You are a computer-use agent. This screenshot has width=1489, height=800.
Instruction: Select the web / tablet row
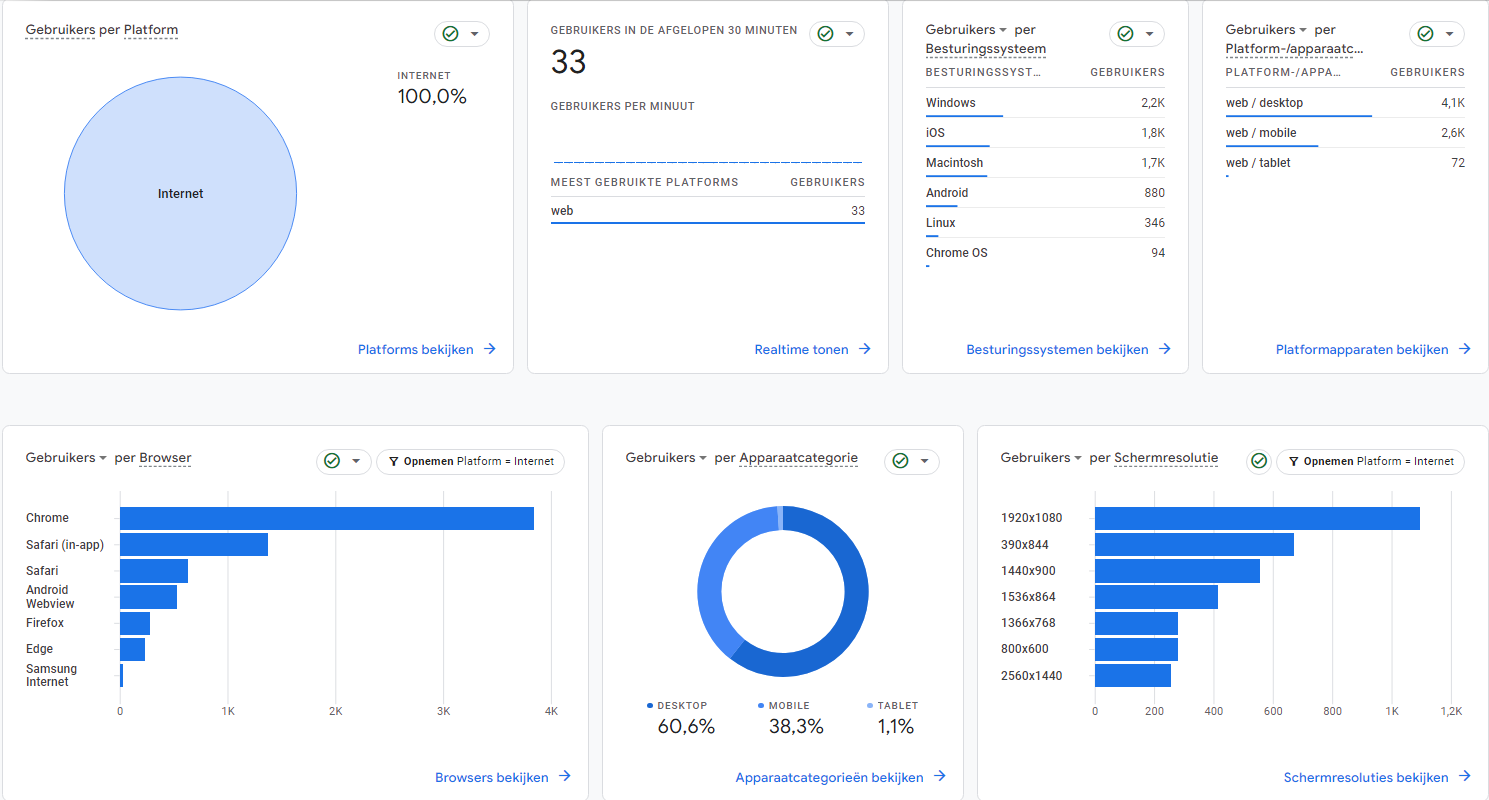click(x=1345, y=163)
